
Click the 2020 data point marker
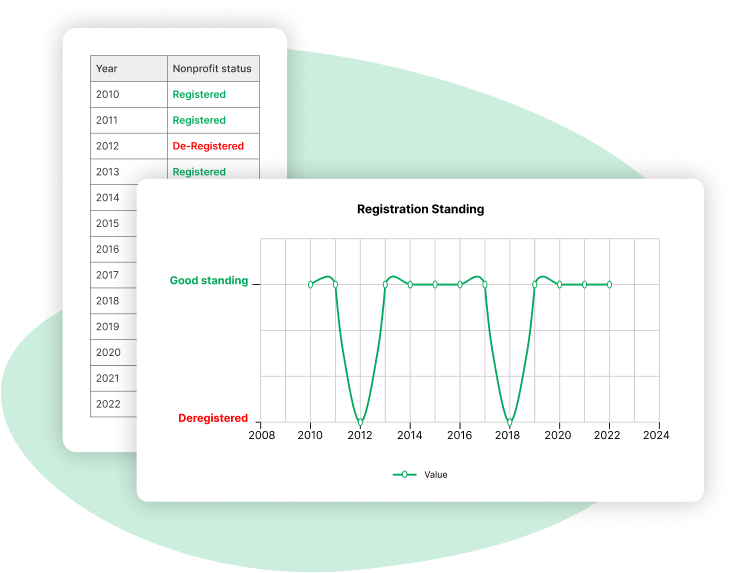[560, 284]
